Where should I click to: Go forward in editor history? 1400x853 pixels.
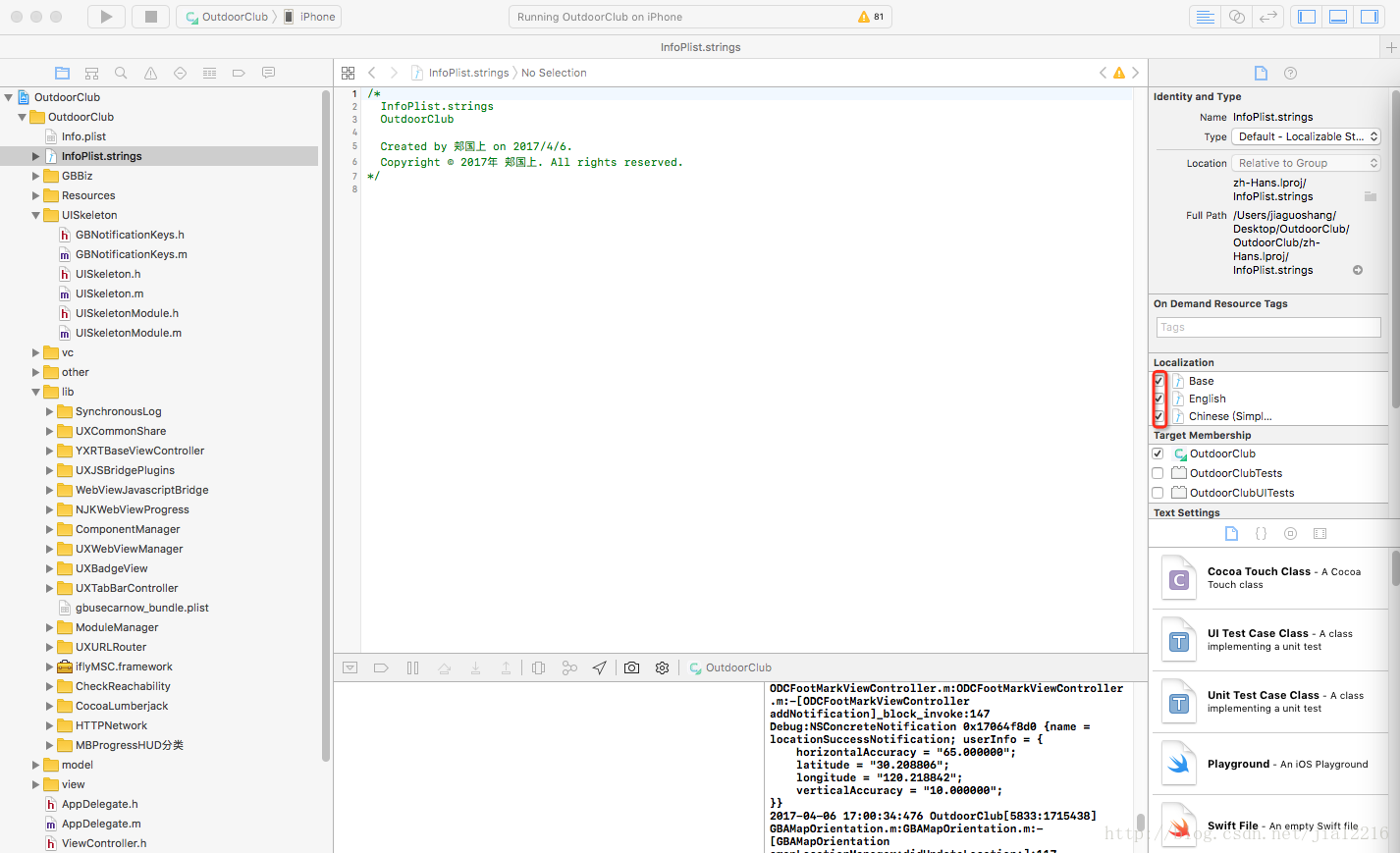(394, 73)
